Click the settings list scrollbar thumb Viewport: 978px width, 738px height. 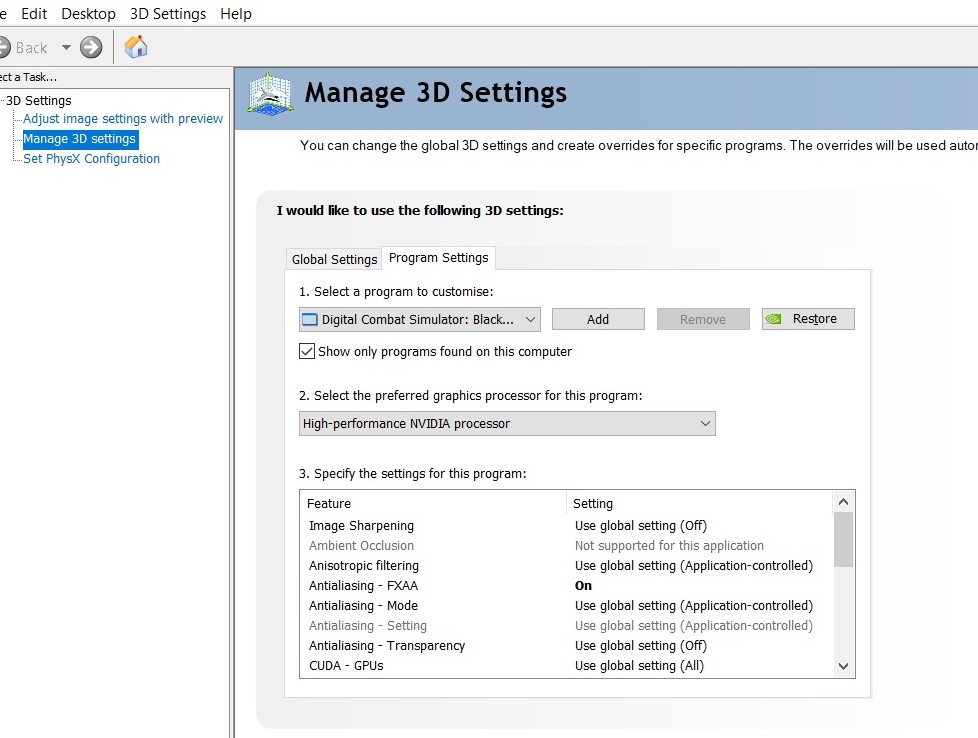click(x=843, y=539)
